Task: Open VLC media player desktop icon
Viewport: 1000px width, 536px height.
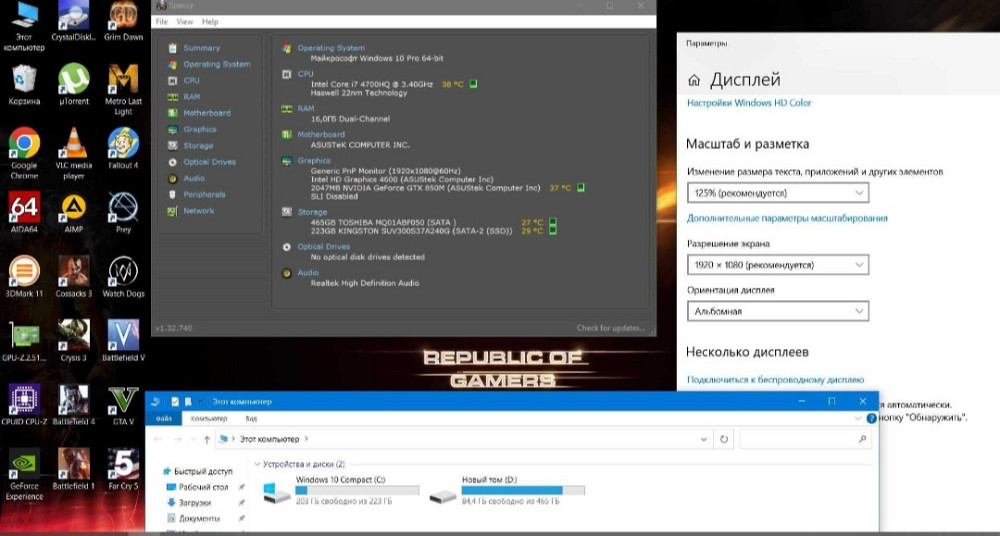Action: [73, 150]
